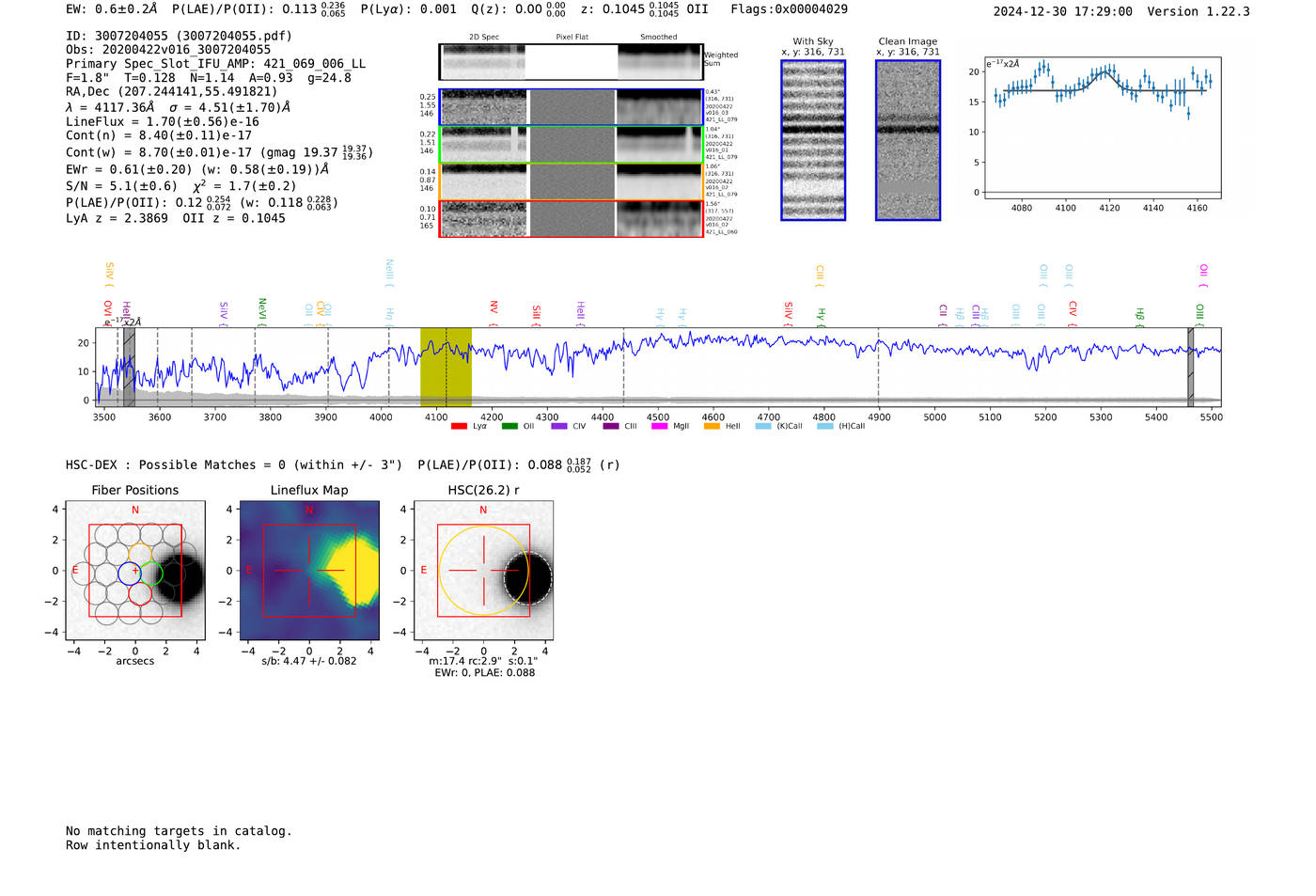
Task: Click the yellow highlighted band in spectrum
Action: (x=446, y=368)
